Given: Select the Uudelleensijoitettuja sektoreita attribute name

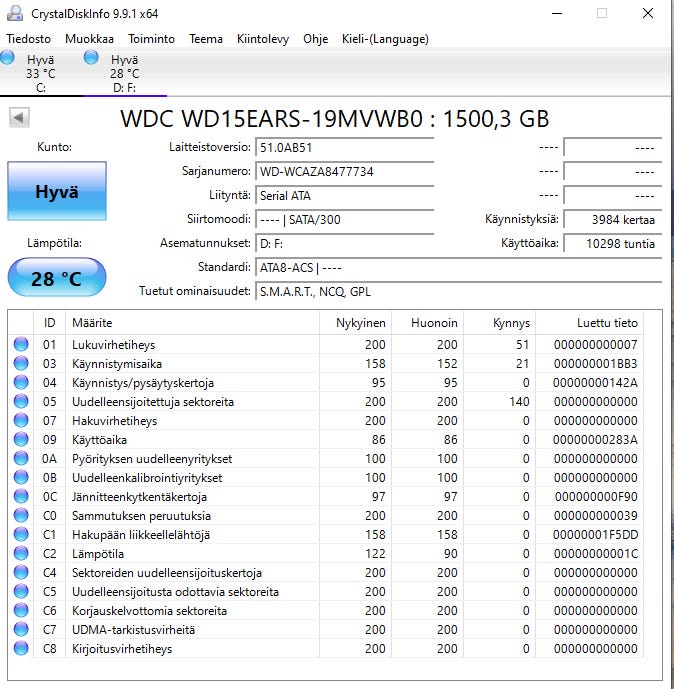Looking at the screenshot, I should pyautogui.click(x=153, y=402).
